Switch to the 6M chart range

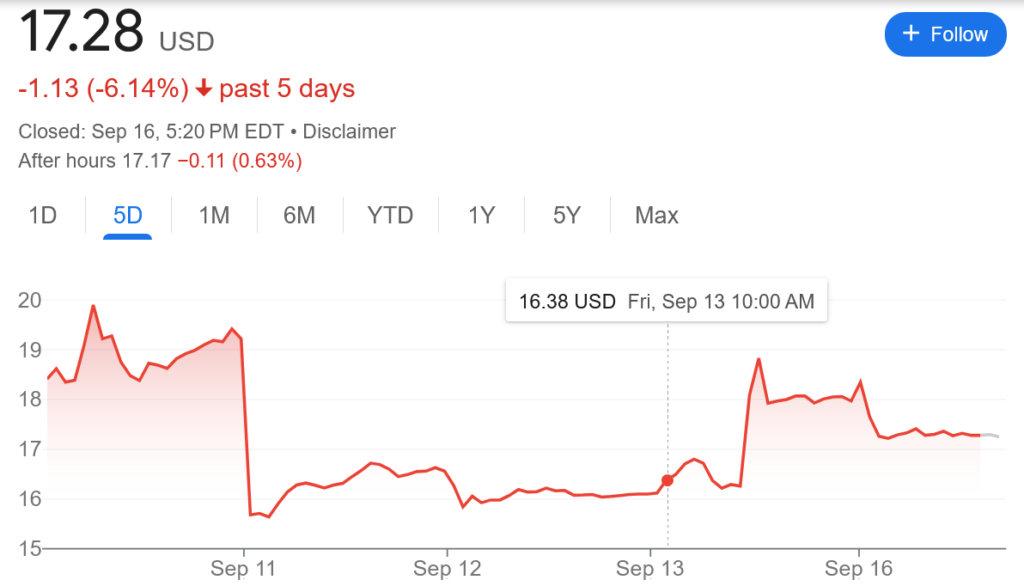coord(299,215)
